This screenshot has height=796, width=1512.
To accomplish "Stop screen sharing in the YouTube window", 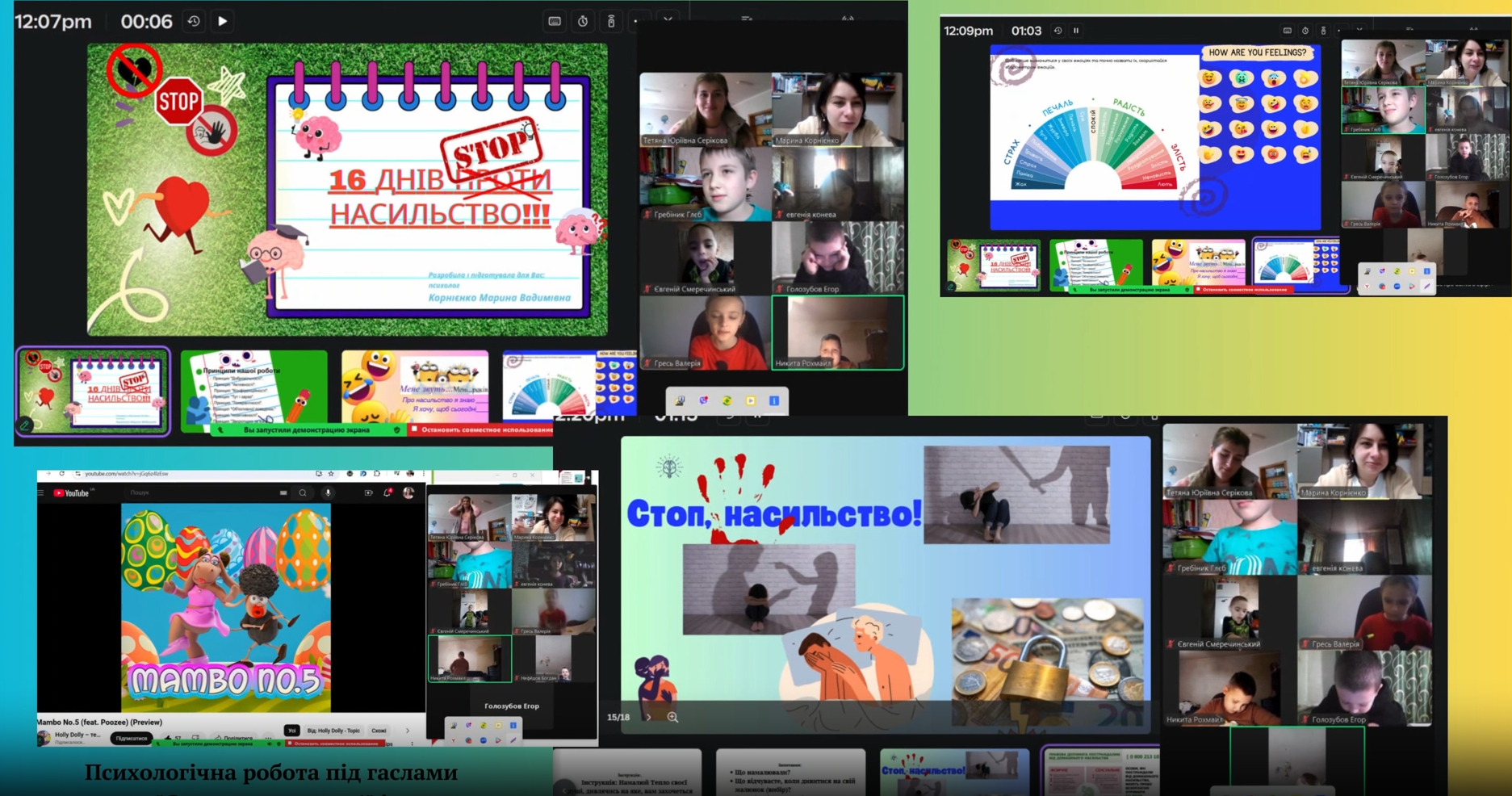I will [x=336, y=744].
